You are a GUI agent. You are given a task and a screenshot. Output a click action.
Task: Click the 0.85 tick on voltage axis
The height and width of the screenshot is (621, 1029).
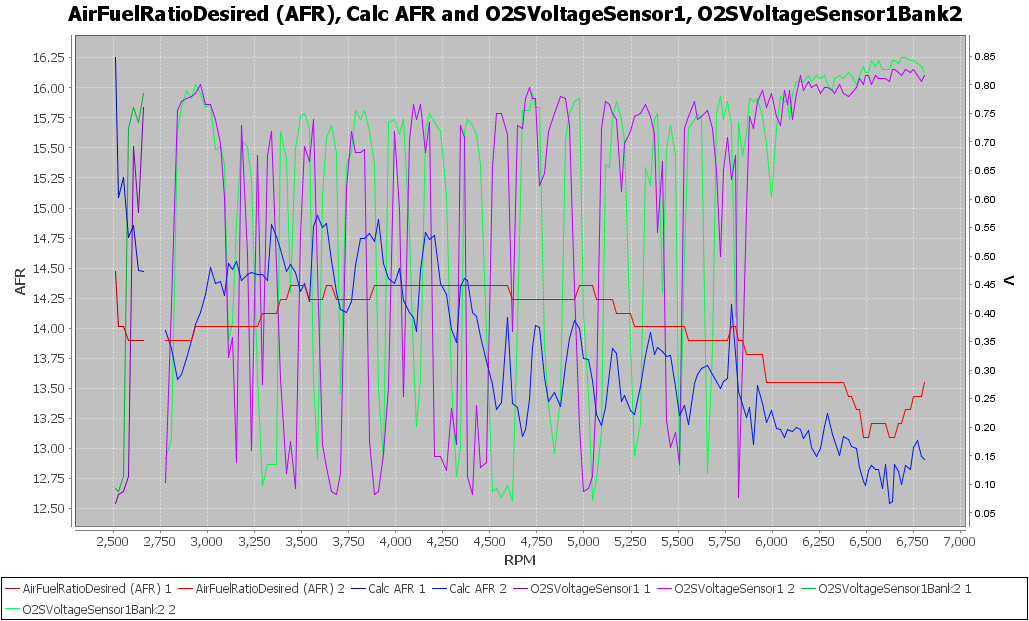coord(984,56)
